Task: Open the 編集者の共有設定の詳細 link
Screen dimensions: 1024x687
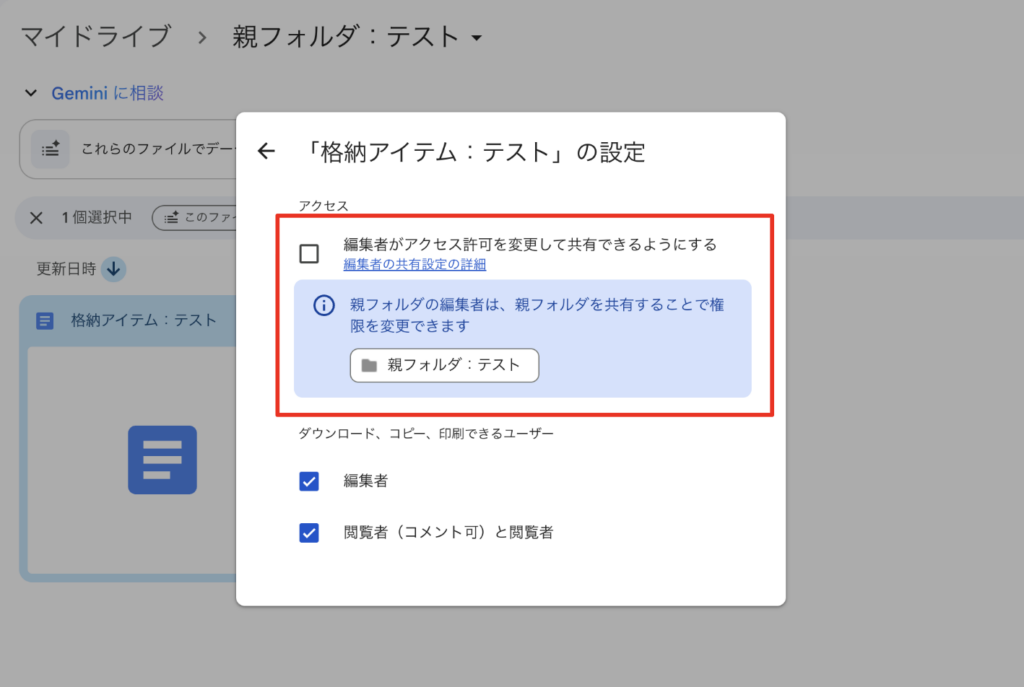Action: click(414, 265)
